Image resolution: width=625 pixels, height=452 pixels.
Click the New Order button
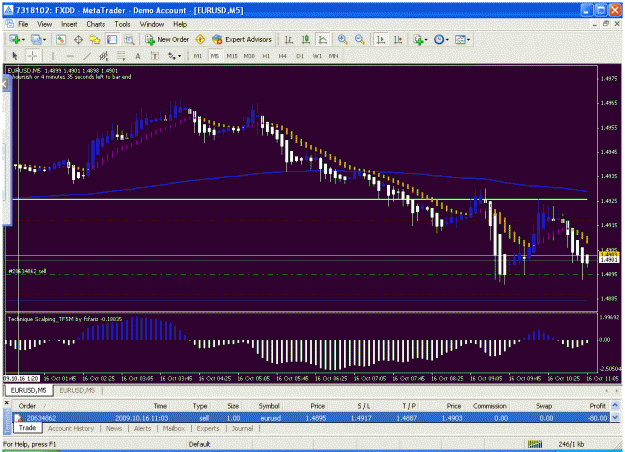pyautogui.click(x=167, y=39)
